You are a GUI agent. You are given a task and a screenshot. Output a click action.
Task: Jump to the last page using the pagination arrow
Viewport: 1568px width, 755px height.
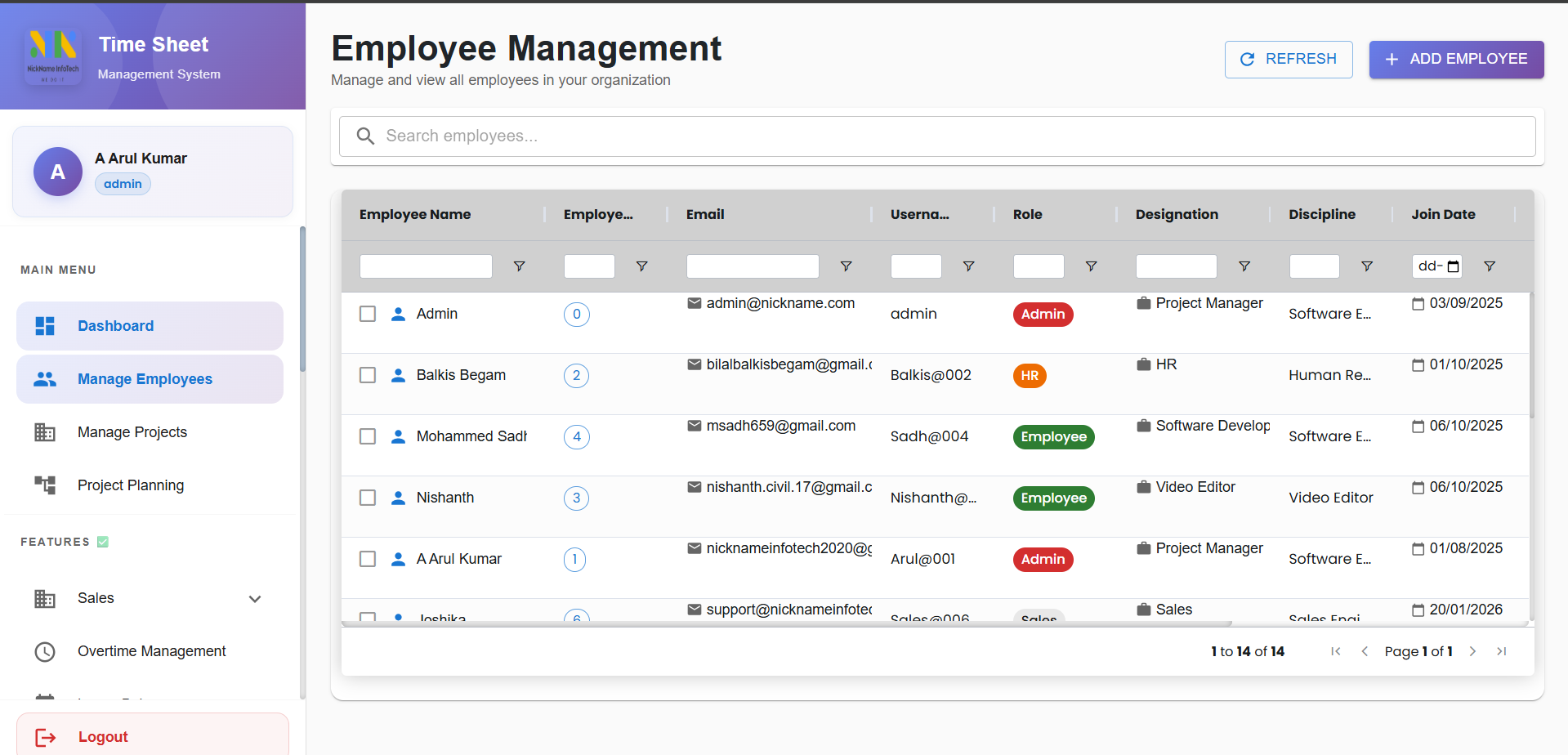[1502, 651]
